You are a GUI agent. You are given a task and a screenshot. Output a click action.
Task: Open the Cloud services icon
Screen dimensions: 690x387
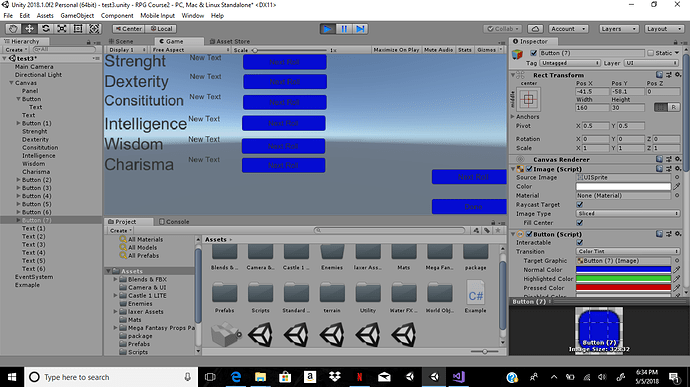coord(535,29)
